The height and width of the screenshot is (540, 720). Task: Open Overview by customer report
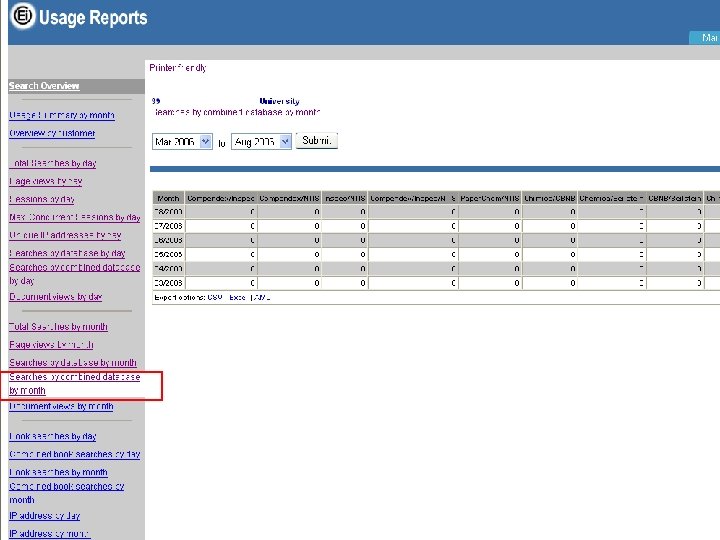pyautogui.click(x=52, y=133)
